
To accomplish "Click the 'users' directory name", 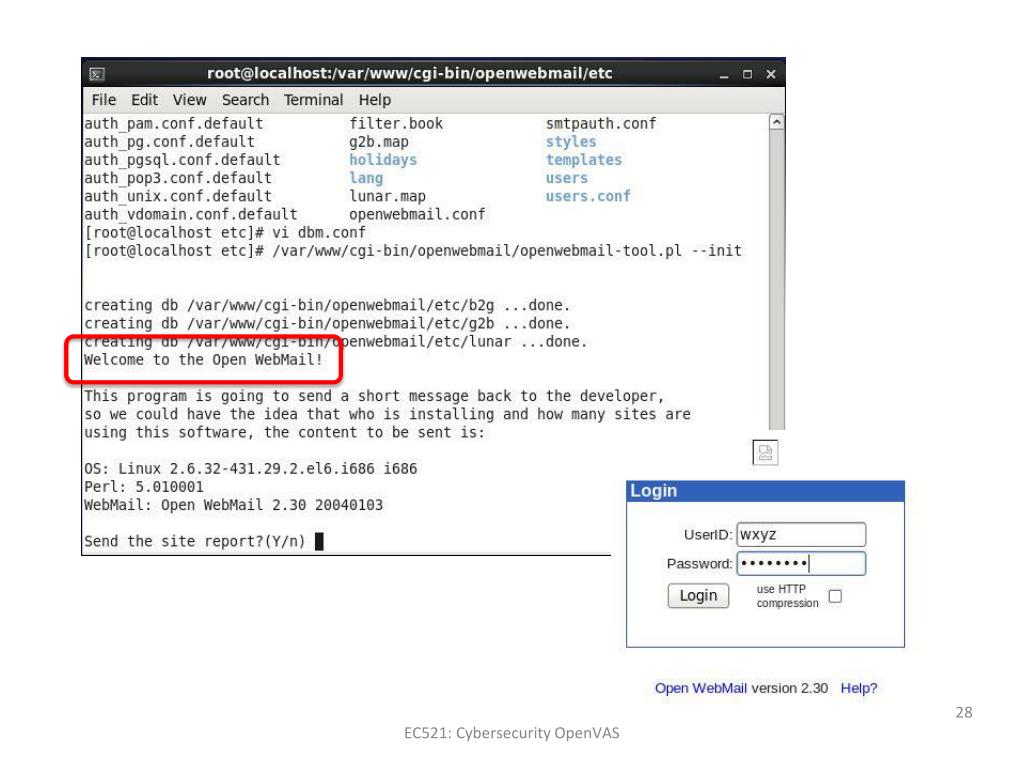I will [567, 178].
